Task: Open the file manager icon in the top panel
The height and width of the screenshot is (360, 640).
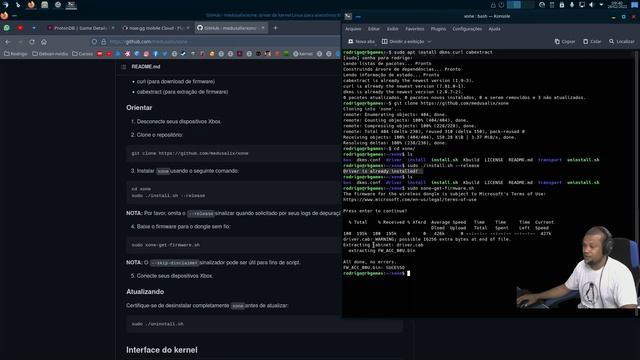Action: click(x=44, y=5)
